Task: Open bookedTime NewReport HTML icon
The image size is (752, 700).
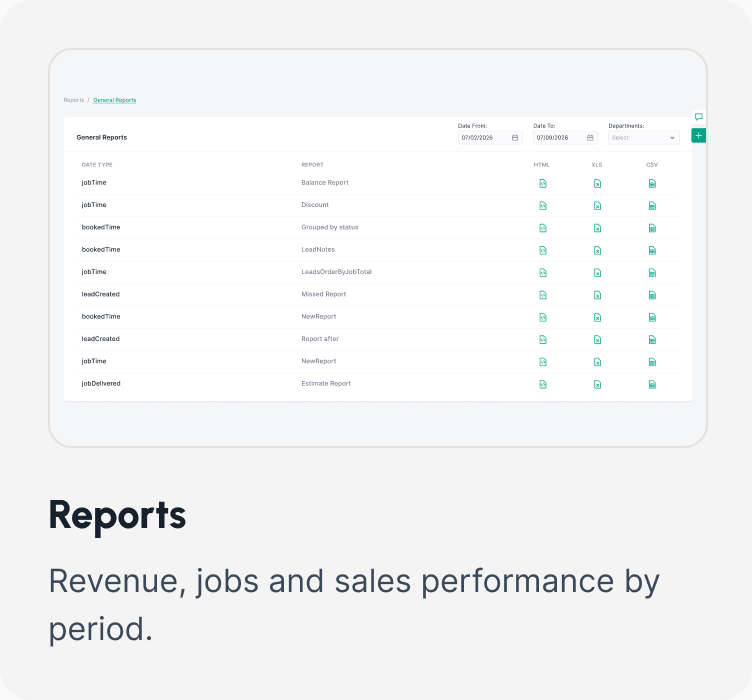Action: [x=543, y=317]
